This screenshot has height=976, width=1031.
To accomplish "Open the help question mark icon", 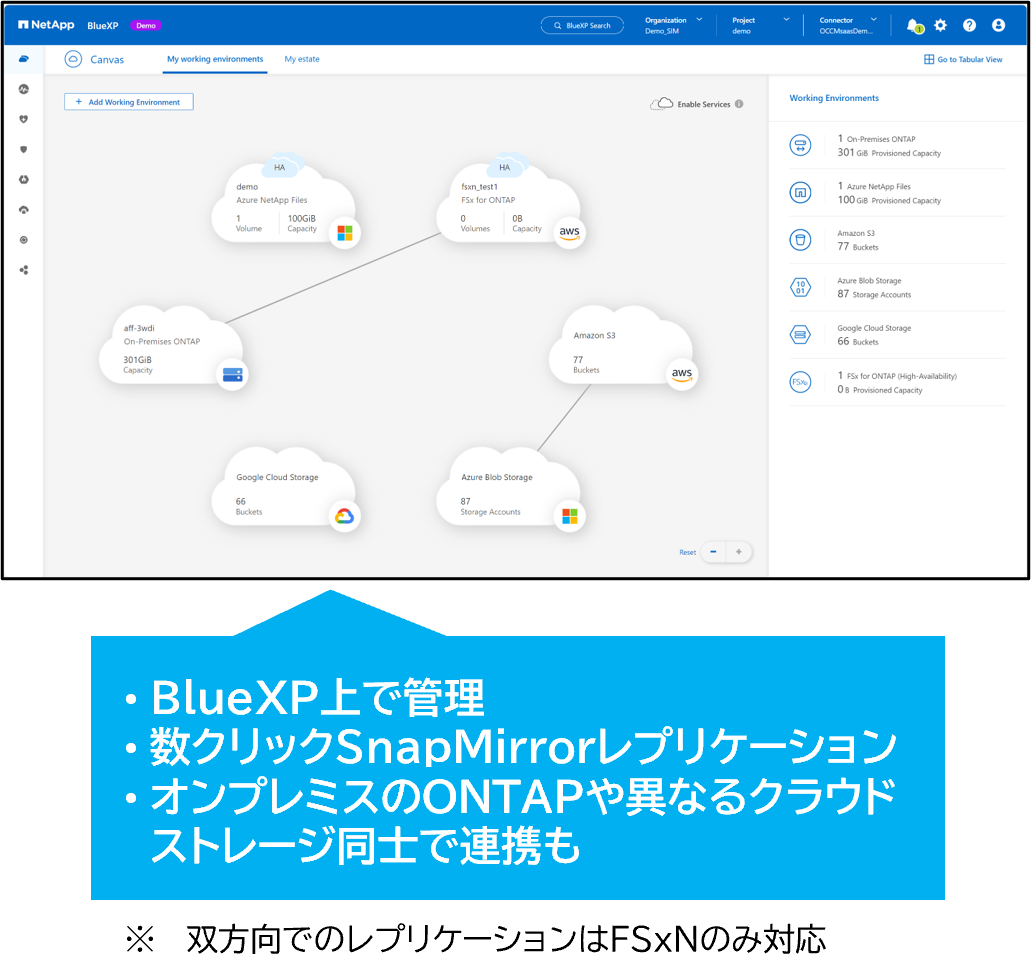I will point(969,25).
